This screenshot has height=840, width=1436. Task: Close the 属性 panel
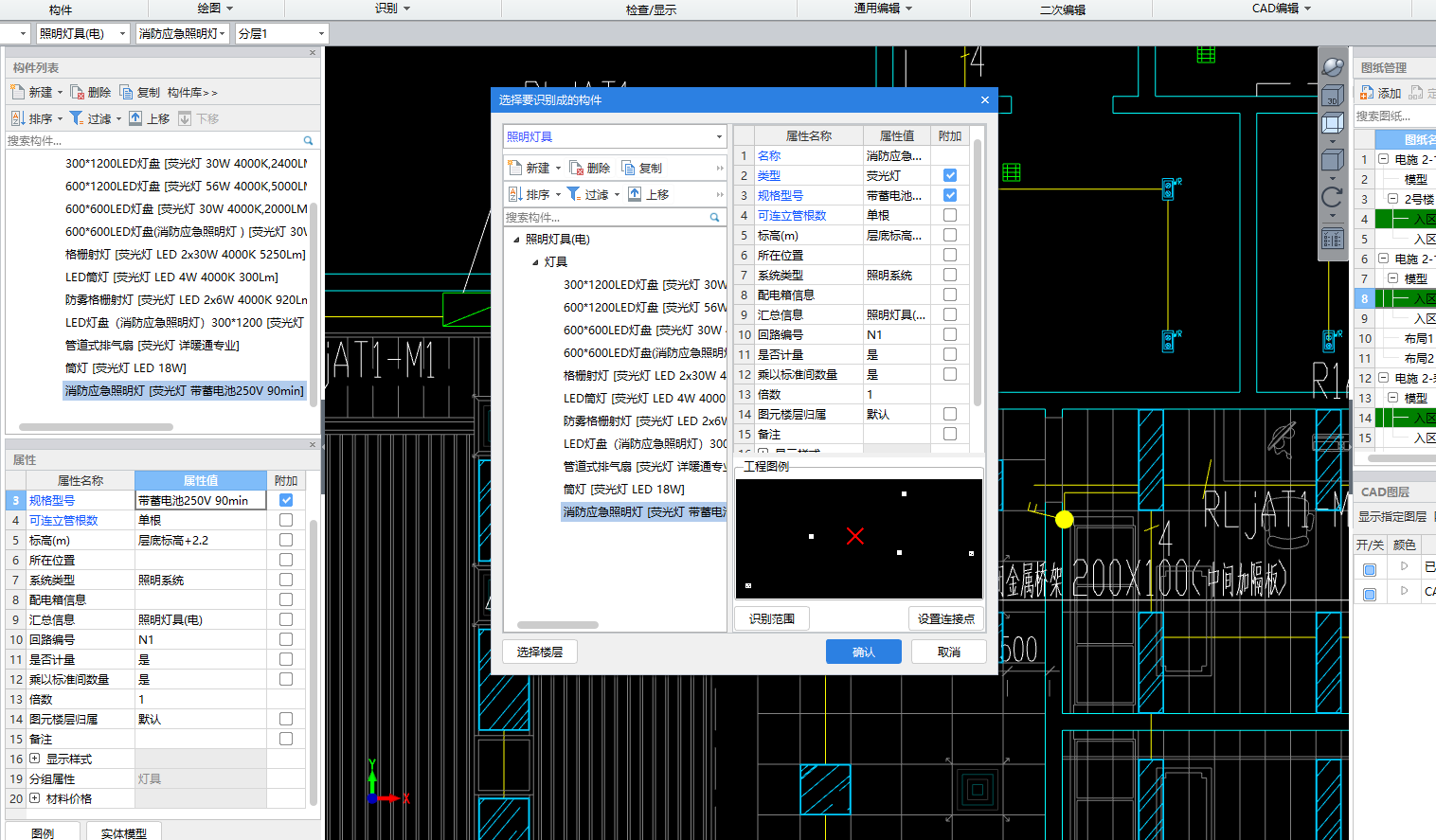[x=313, y=444]
